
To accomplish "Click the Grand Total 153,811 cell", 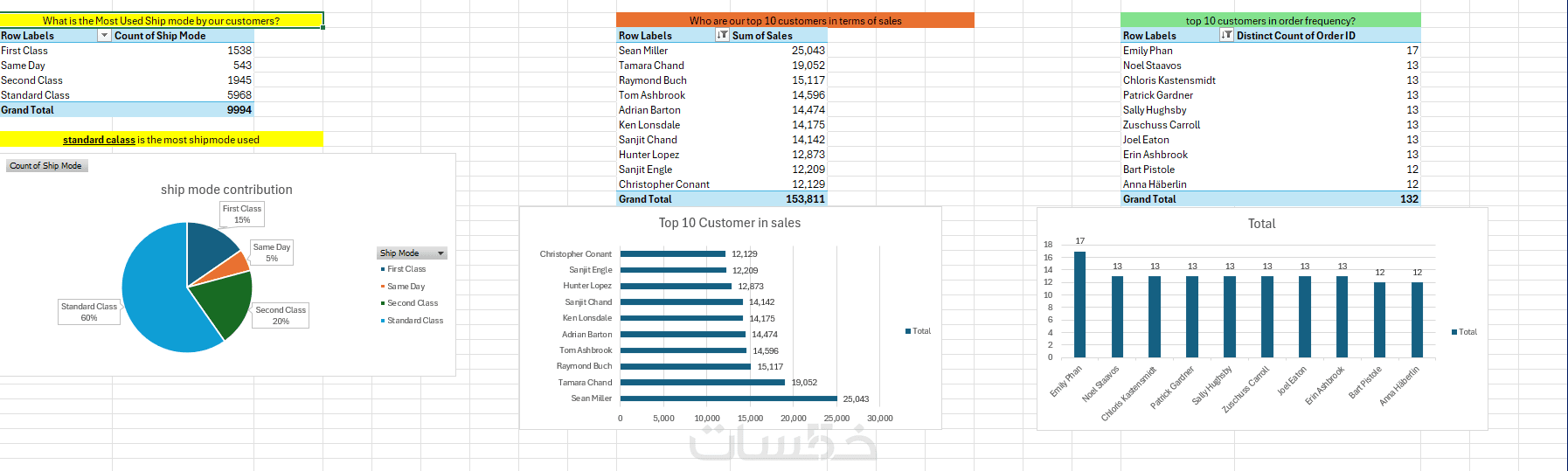I will (804, 199).
